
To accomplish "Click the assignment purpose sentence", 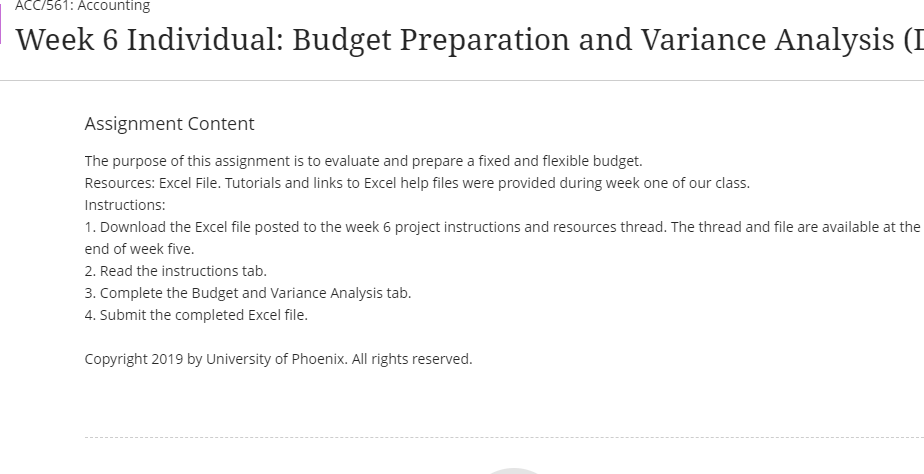I will (364, 161).
